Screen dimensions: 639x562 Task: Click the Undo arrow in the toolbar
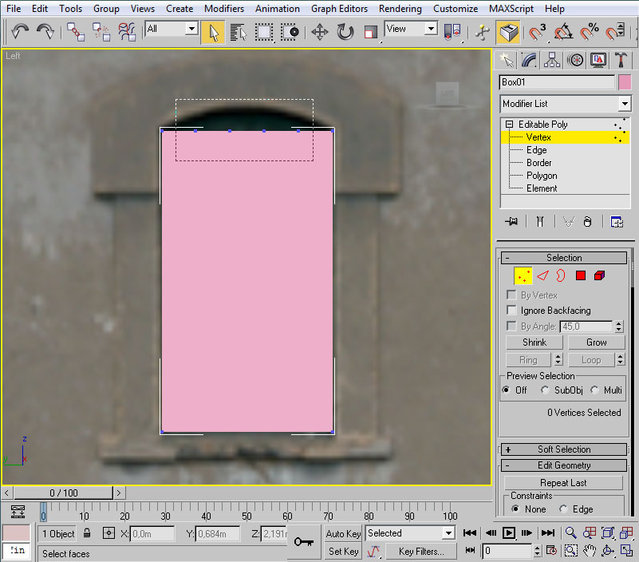tap(19, 31)
